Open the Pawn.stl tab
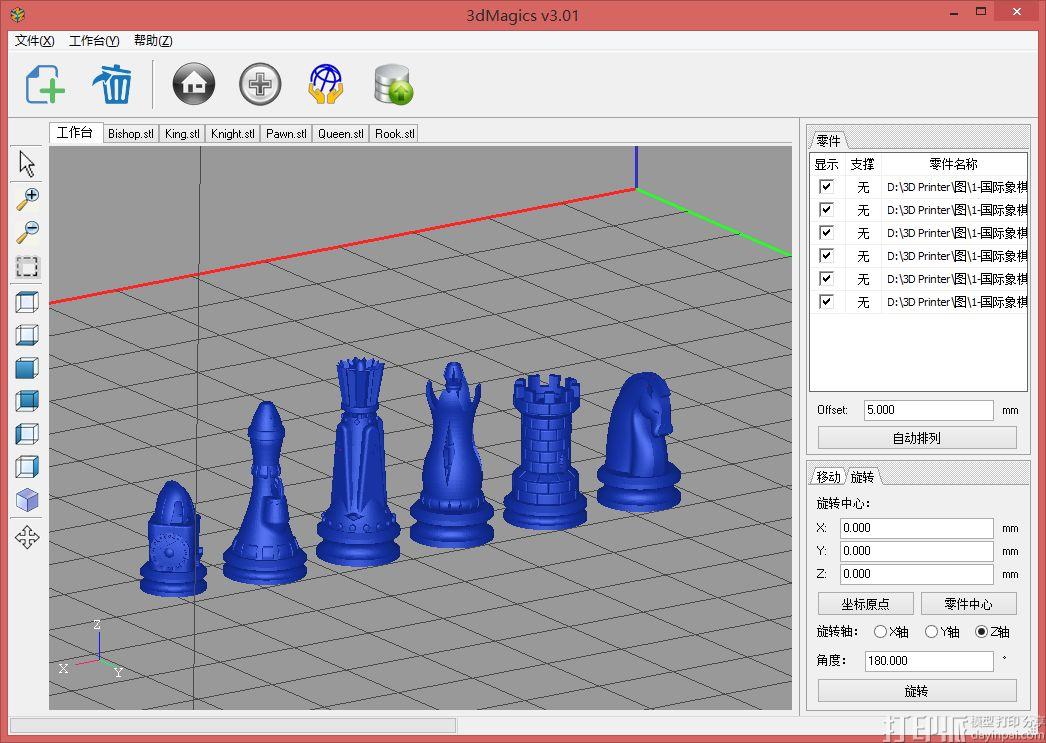This screenshot has height=743, width=1046. 286,133
